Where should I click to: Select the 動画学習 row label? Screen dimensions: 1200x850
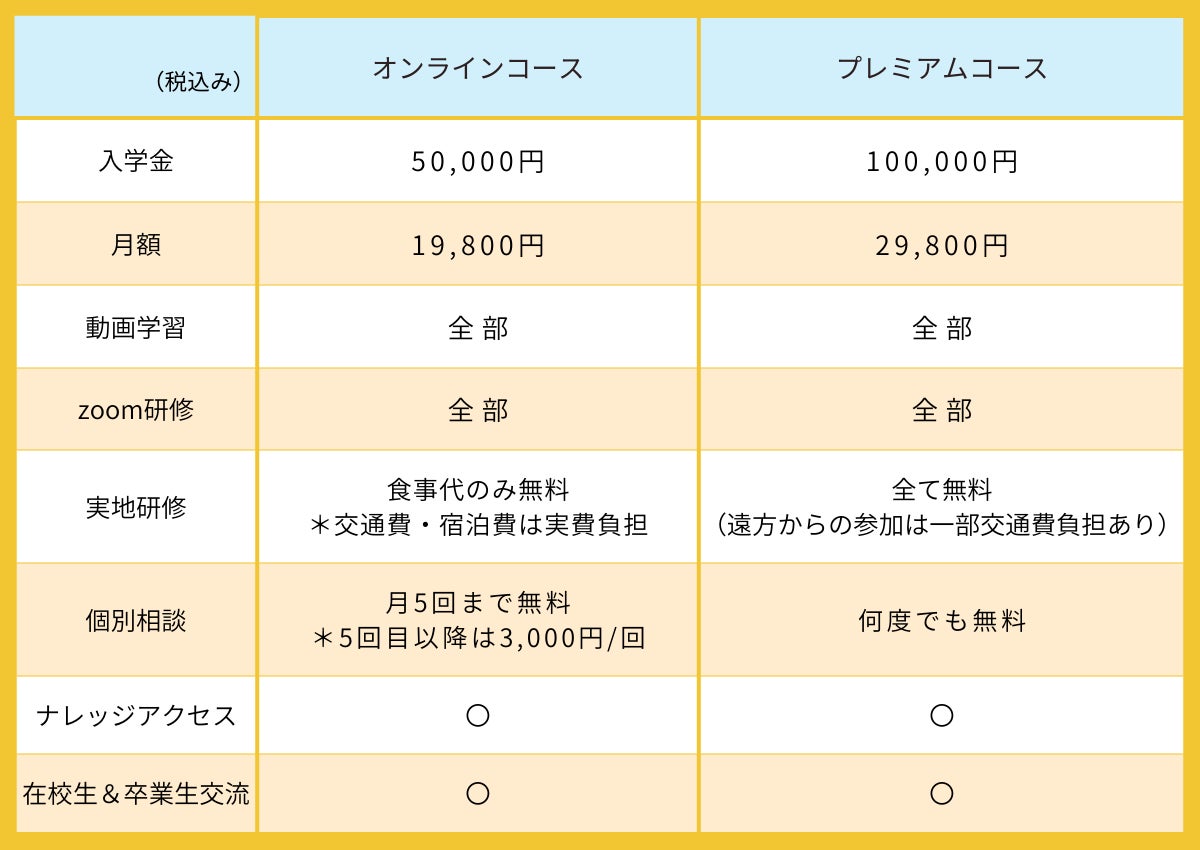(x=136, y=328)
